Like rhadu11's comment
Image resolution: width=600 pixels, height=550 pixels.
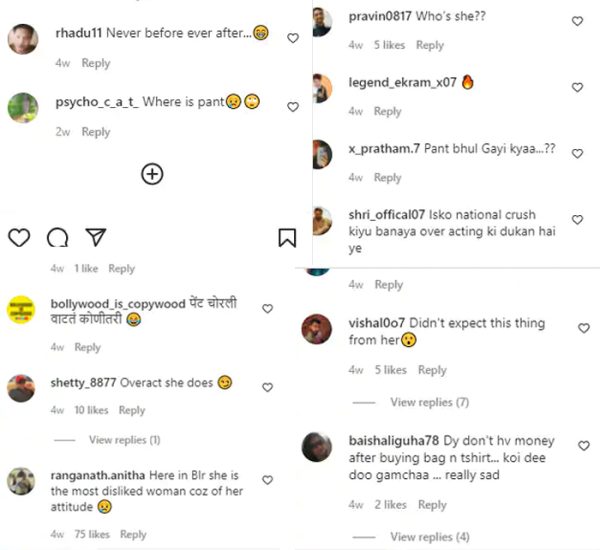point(293,38)
